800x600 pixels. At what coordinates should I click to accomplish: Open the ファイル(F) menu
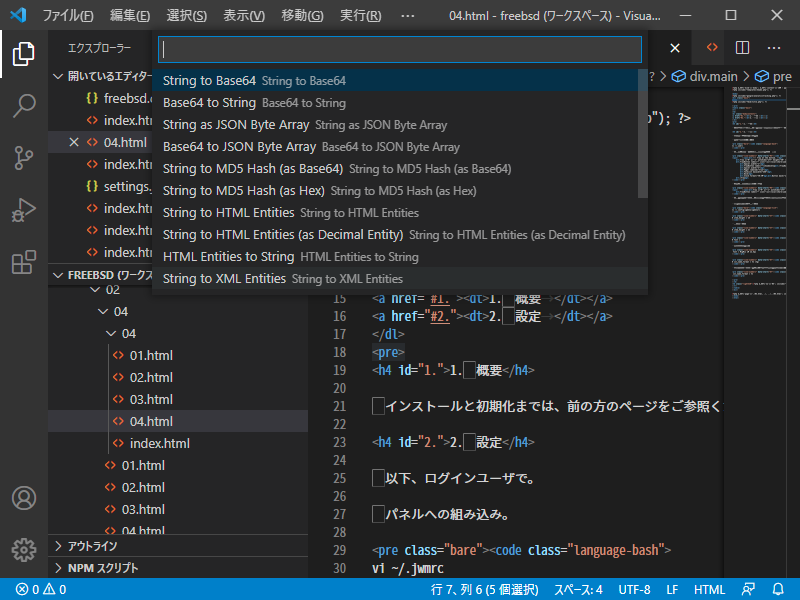click(67, 16)
